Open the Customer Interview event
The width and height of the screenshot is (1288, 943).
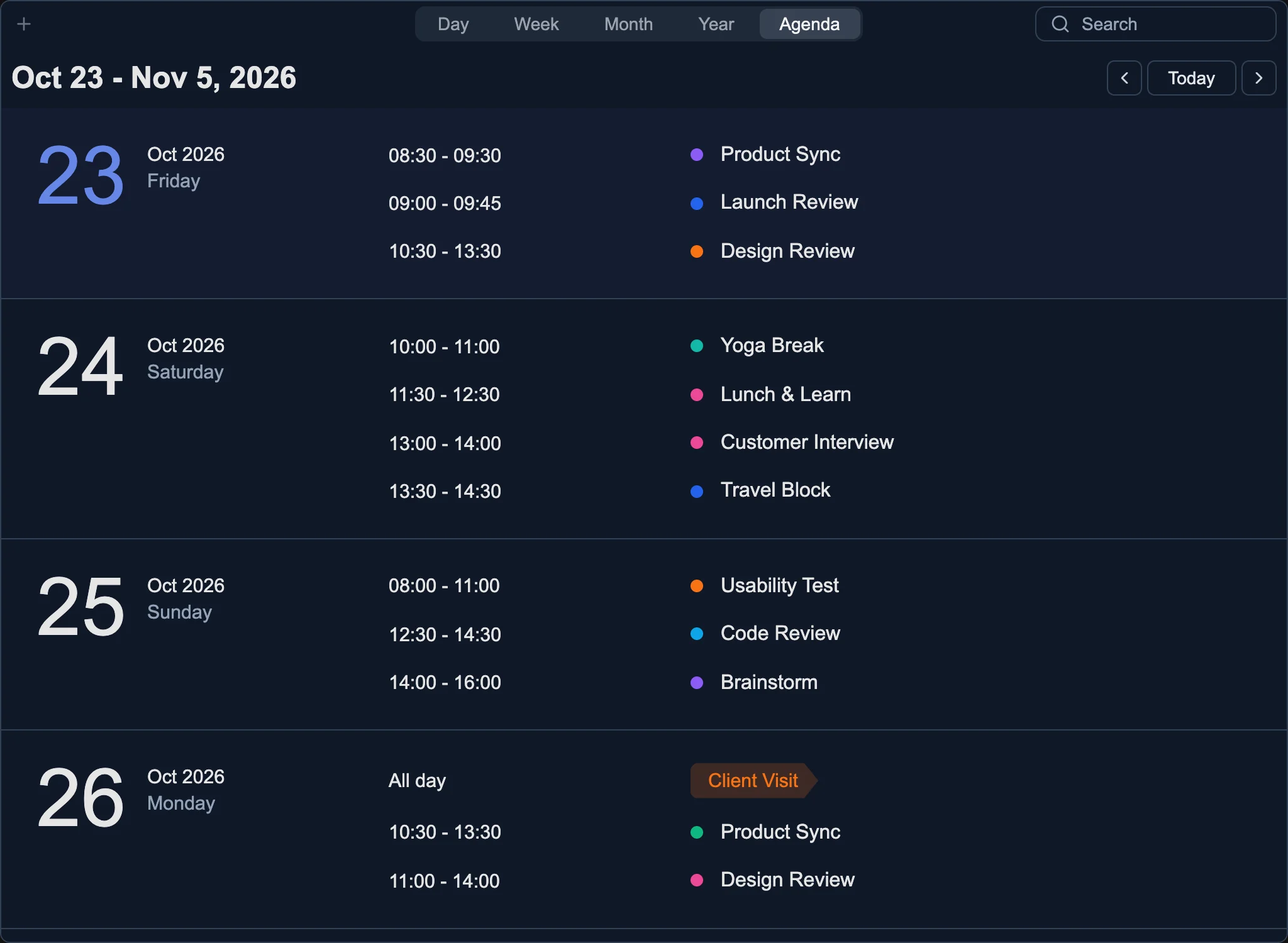[807, 443]
